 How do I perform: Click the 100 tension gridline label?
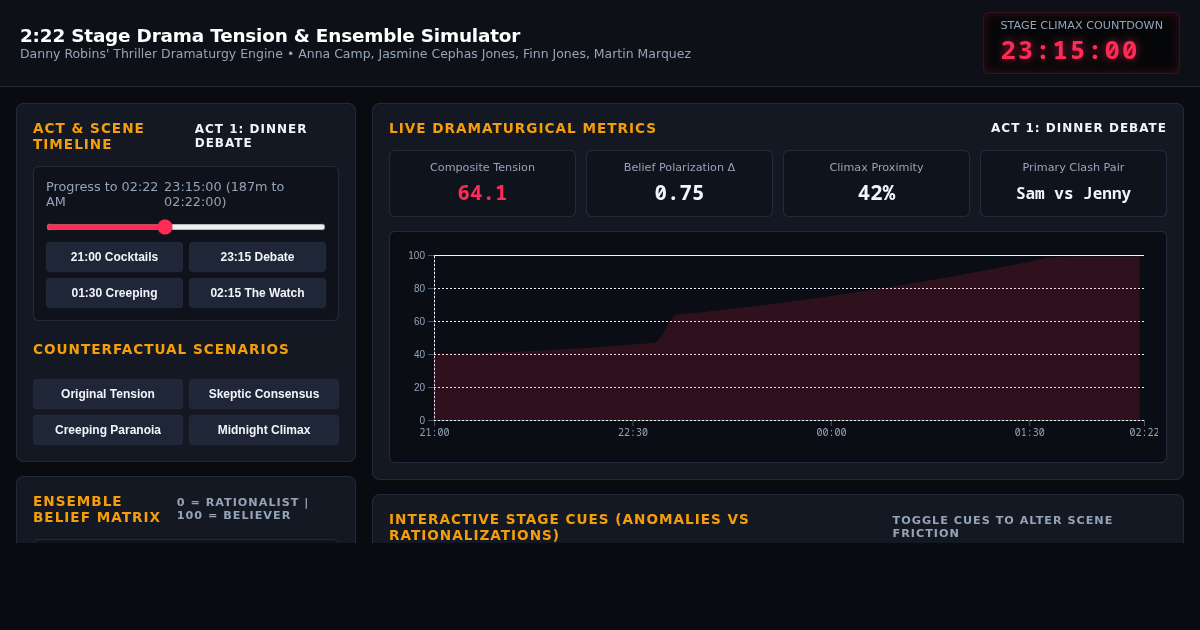click(416, 255)
